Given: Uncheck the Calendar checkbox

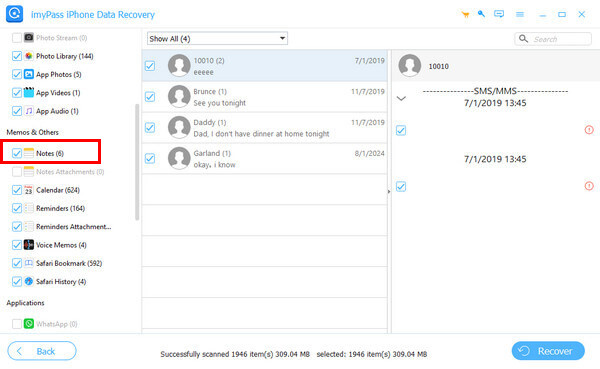Looking at the screenshot, I should pyautogui.click(x=16, y=190).
